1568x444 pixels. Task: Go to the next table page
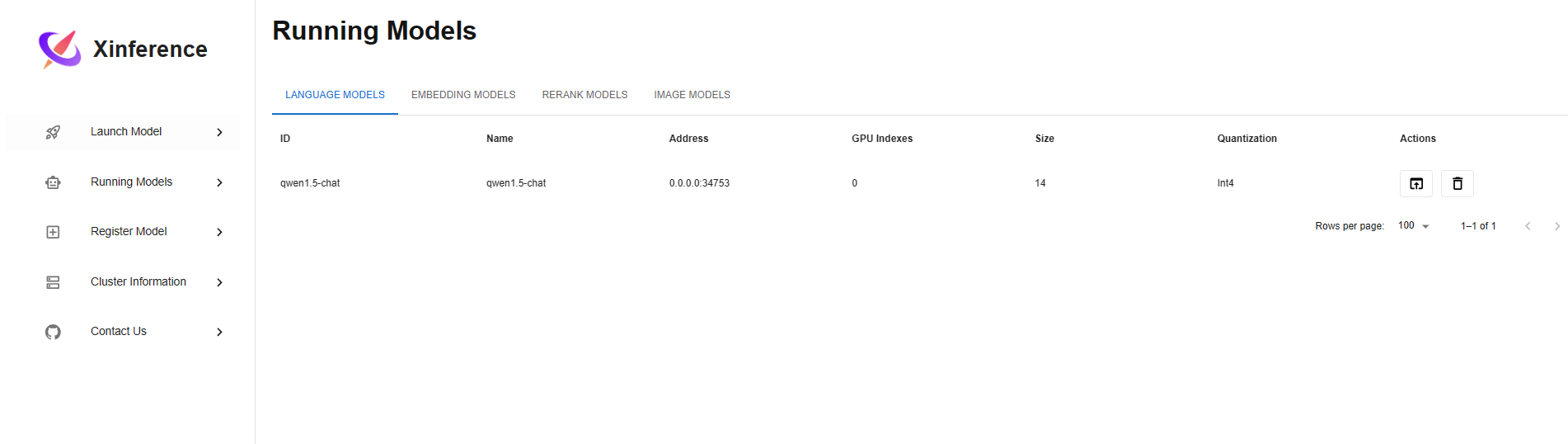click(1556, 226)
